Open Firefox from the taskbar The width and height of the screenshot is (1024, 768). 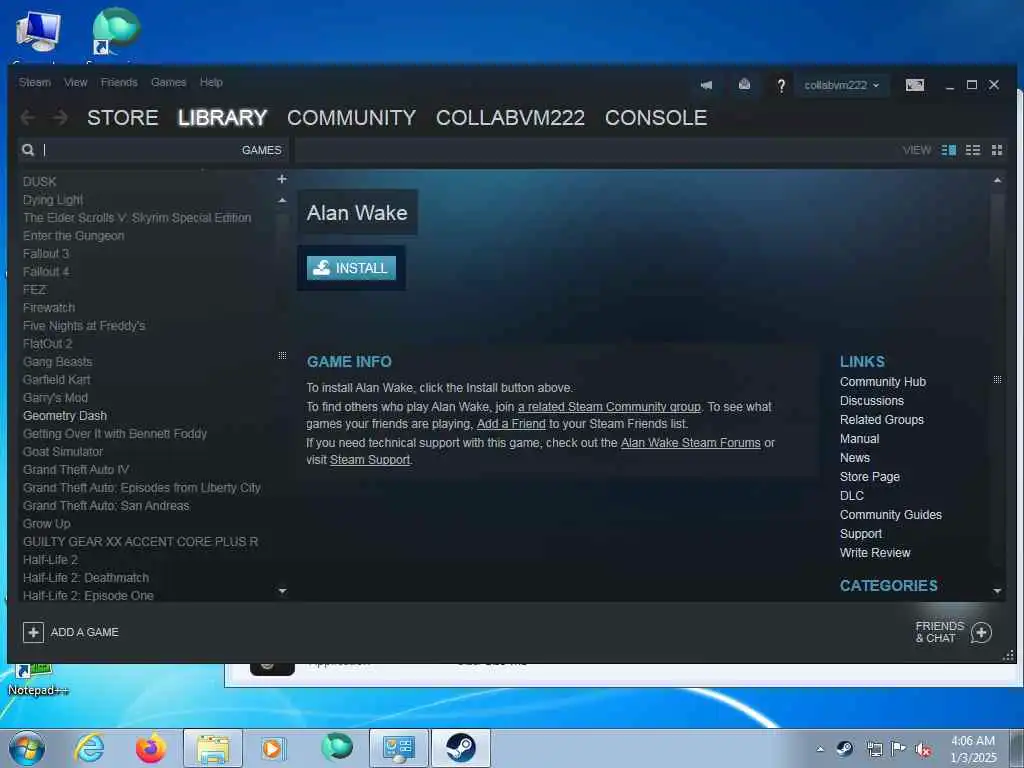151,748
